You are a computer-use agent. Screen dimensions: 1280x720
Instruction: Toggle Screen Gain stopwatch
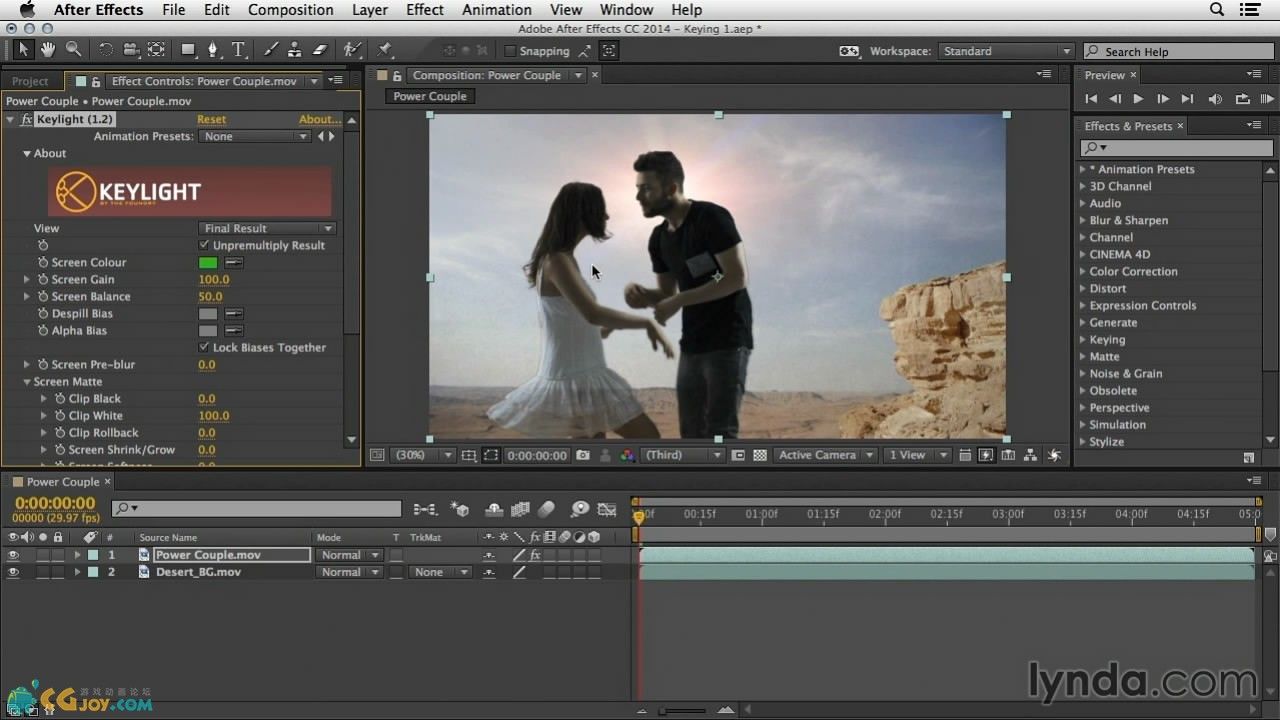(x=43, y=279)
